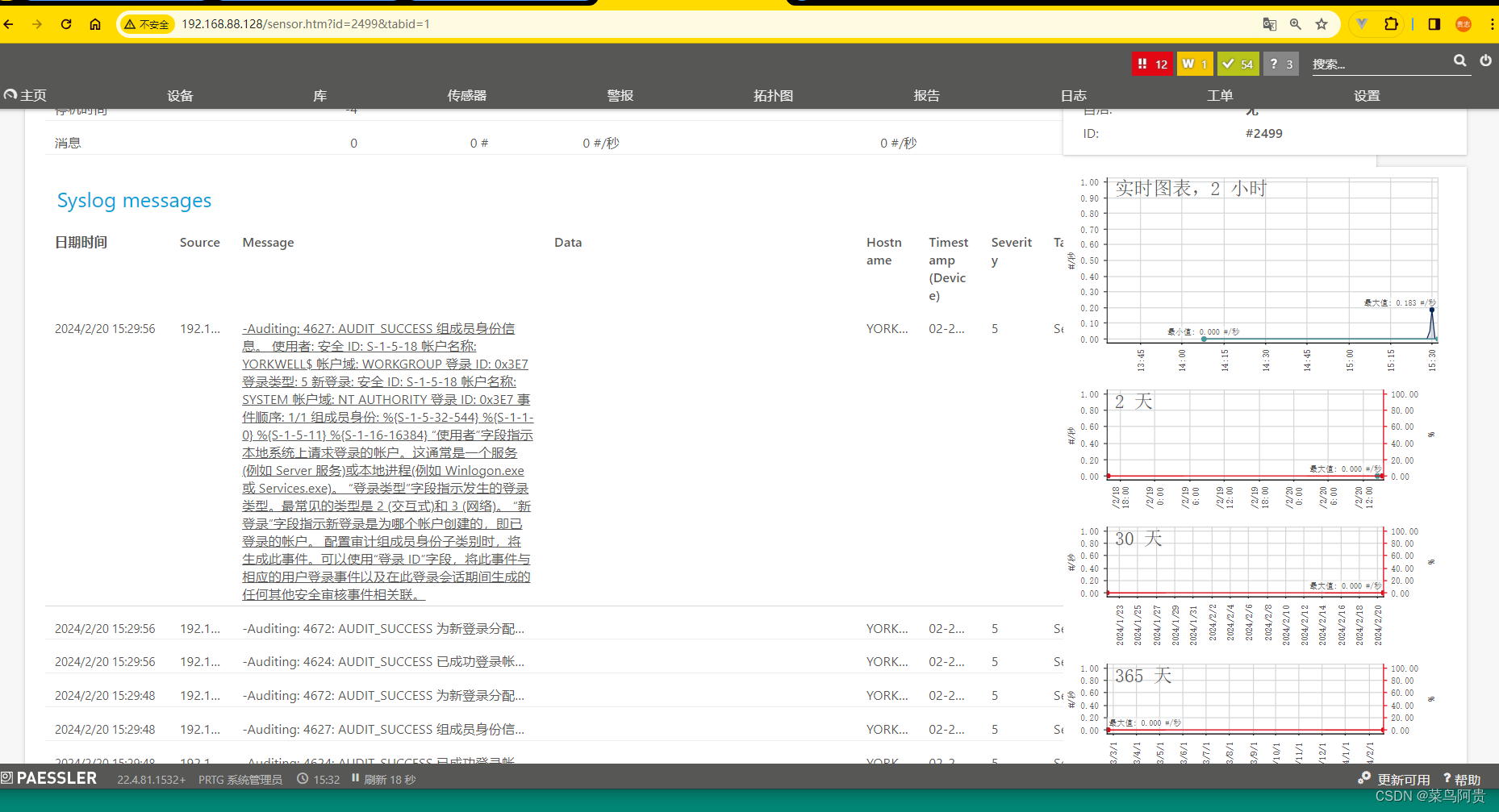Image resolution: width=1499 pixels, height=812 pixels.
Task: Click the browser address bar URL
Action: [x=306, y=24]
